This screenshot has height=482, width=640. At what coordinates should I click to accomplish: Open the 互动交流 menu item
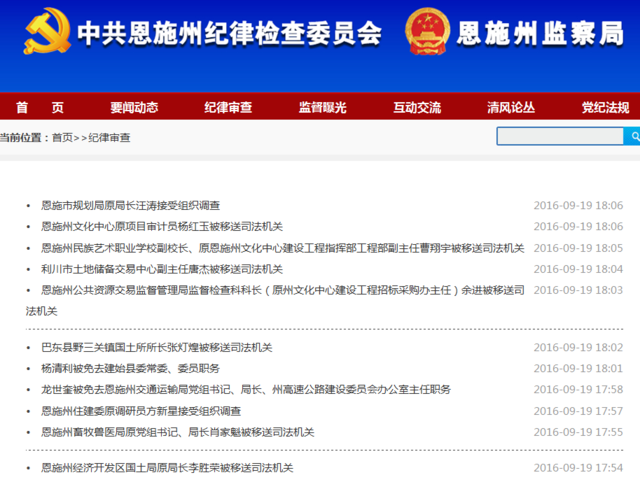(x=417, y=107)
